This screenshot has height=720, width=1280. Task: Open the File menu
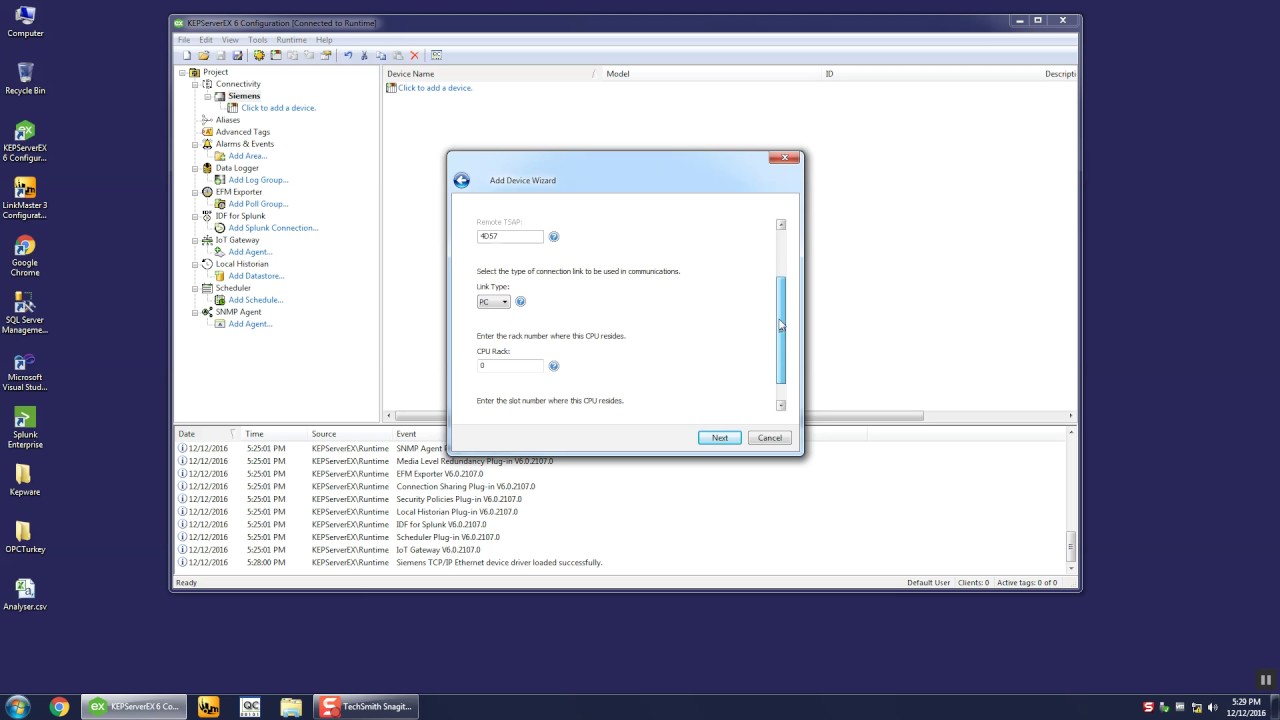(x=184, y=40)
